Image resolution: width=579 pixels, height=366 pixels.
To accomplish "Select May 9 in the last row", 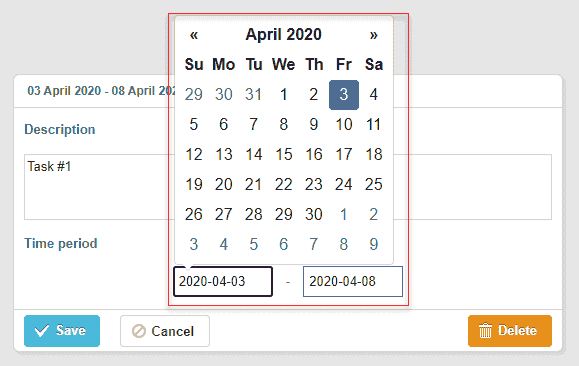I will (374, 244).
